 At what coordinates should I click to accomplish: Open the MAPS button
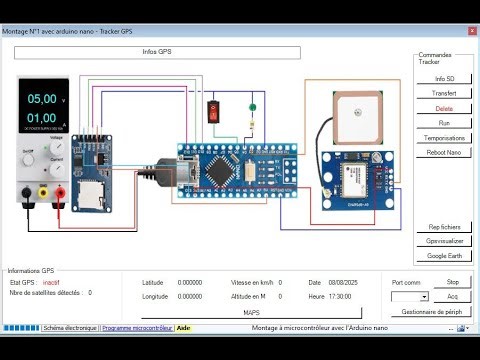[x=252, y=313]
